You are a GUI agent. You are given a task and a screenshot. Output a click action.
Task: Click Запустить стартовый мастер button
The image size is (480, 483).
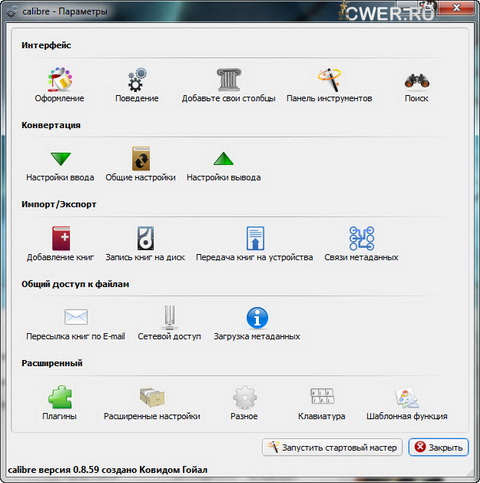pos(332,447)
